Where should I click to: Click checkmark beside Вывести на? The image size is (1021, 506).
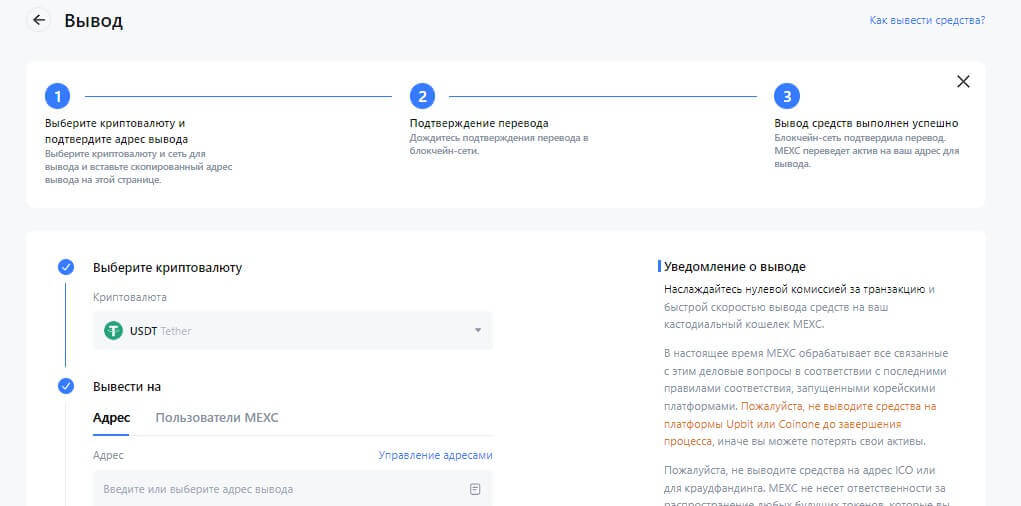tap(66, 386)
